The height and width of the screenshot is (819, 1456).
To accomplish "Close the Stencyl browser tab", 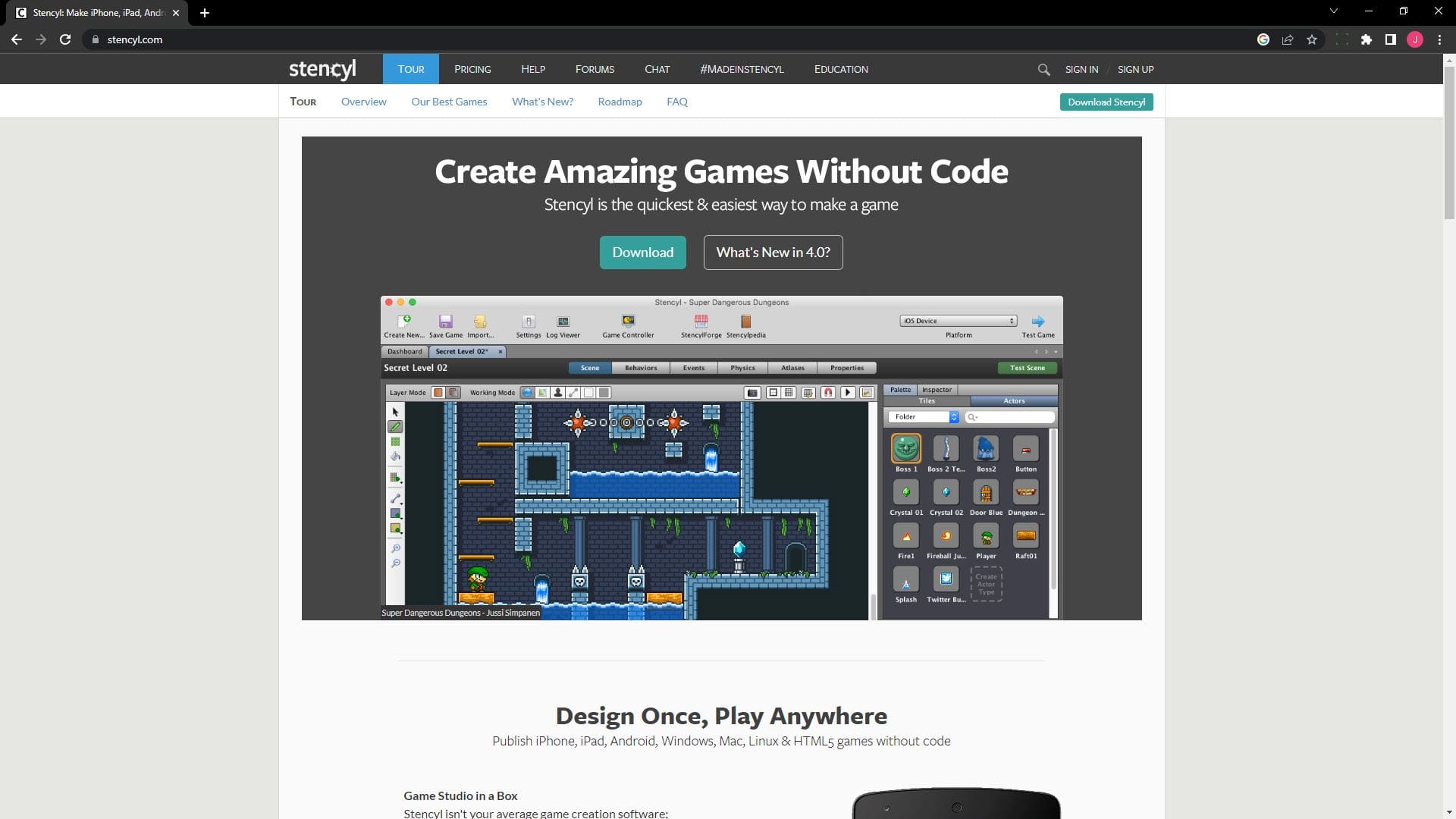I will coord(176,13).
